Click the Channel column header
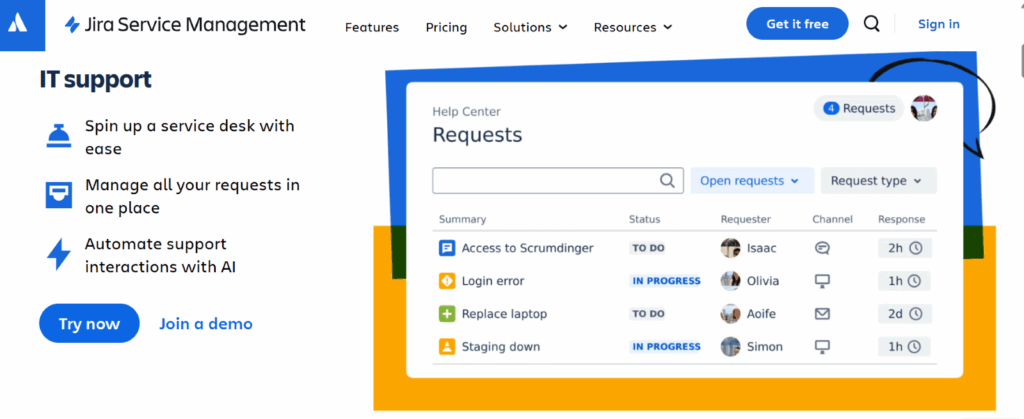 pyautogui.click(x=833, y=219)
